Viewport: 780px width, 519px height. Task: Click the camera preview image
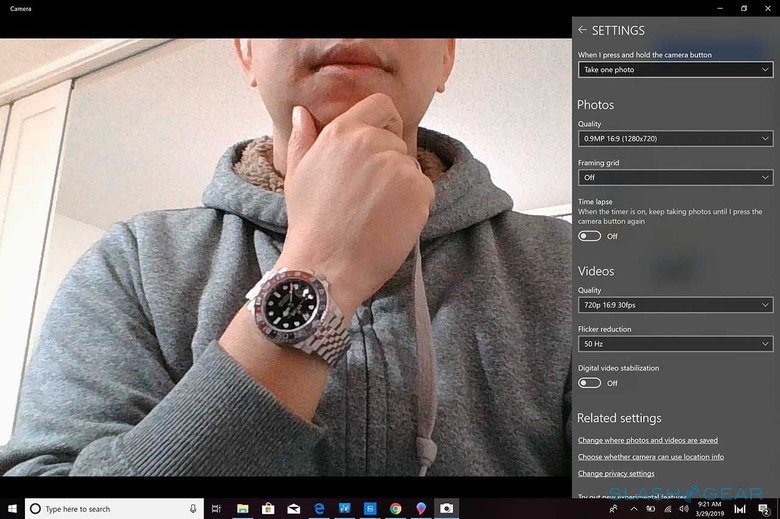tap(286, 257)
